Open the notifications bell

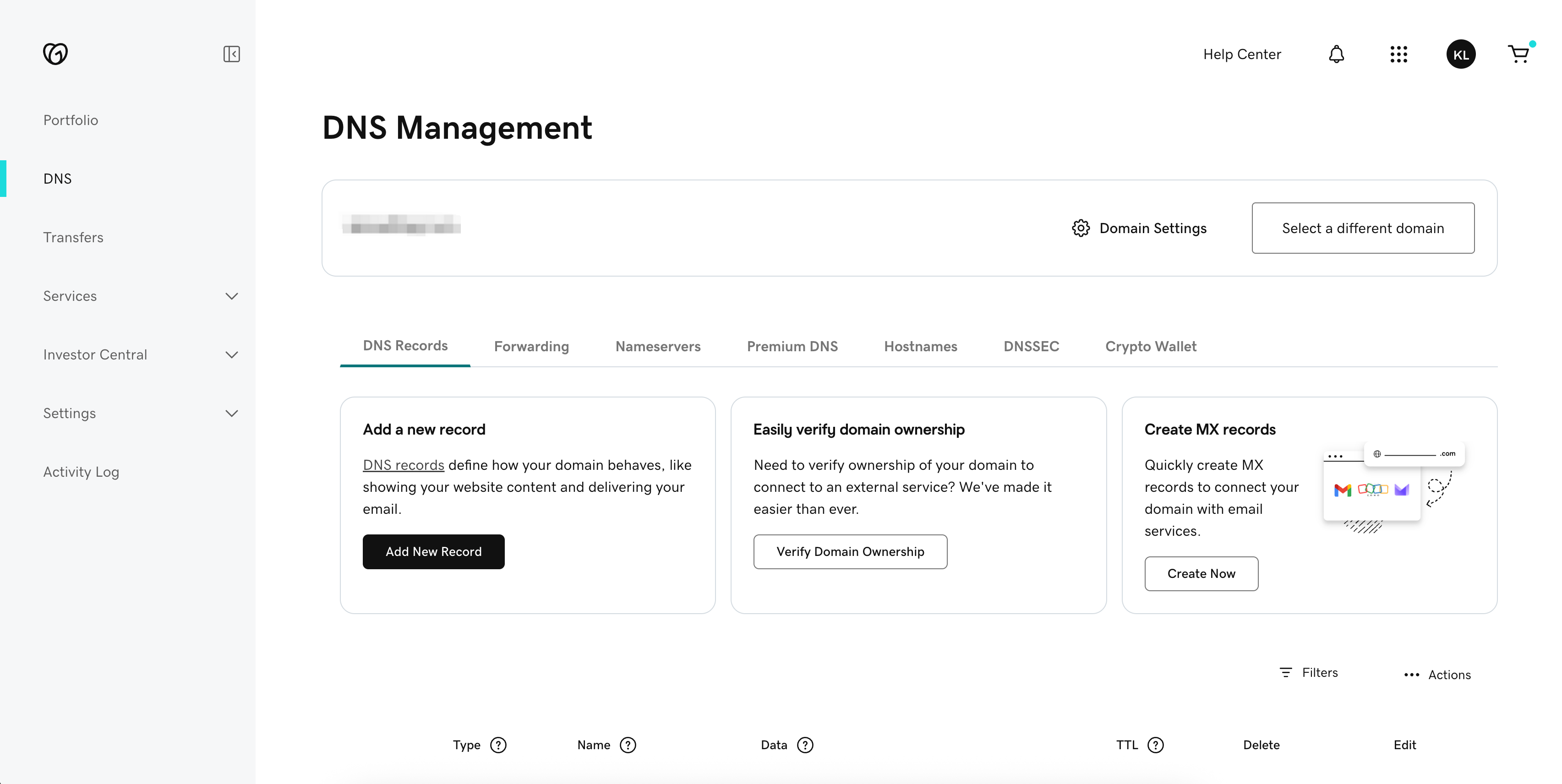tap(1337, 54)
